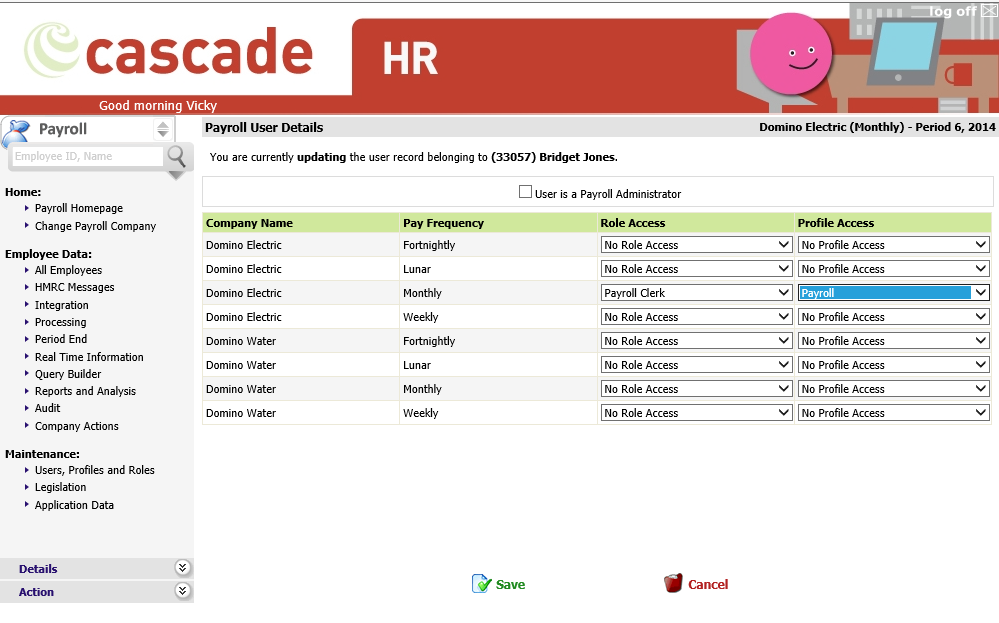Viewport: 999px width, 623px height.
Task: Open Role Access dropdown for Domino Water Monthly
Action: [696, 389]
